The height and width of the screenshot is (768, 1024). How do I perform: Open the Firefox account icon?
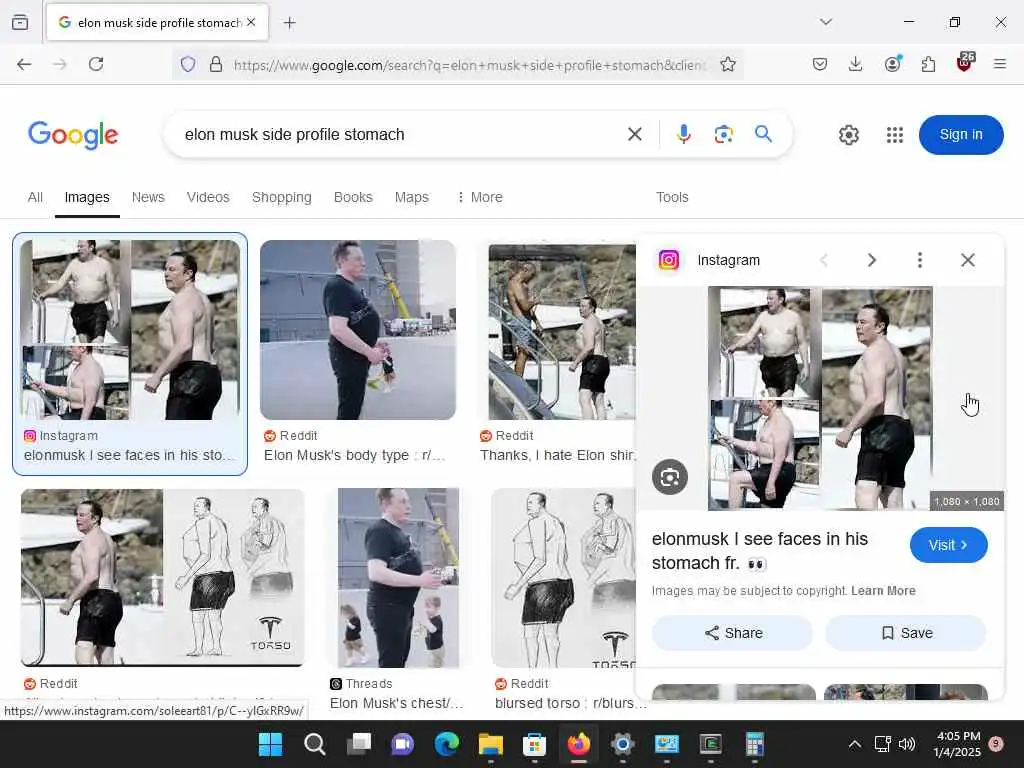coord(892,63)
